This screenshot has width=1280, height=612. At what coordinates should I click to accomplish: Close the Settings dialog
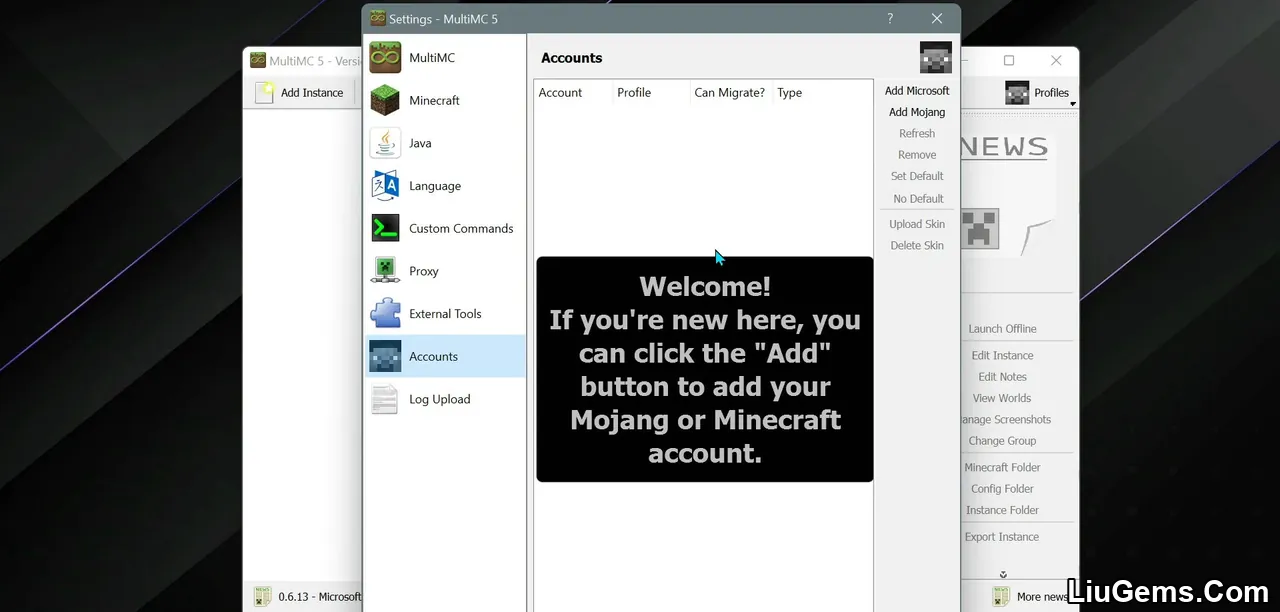point(937,18)
